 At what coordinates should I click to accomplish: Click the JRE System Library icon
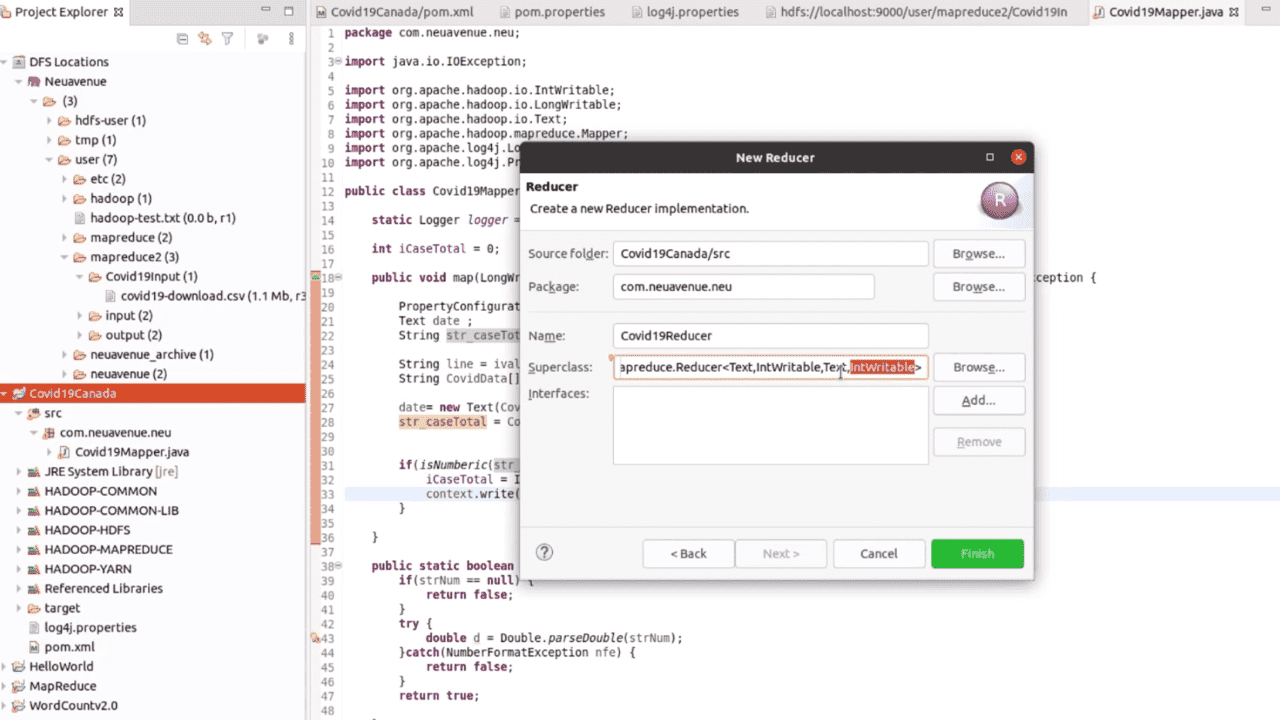[34, 472]
